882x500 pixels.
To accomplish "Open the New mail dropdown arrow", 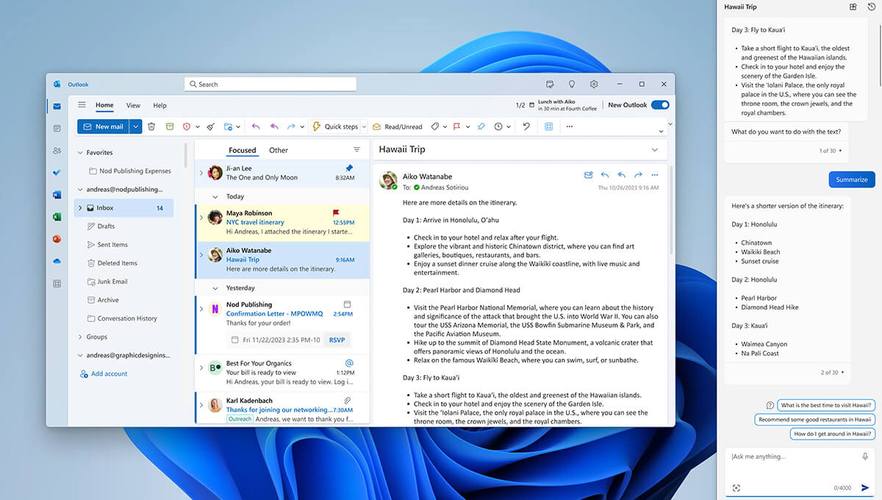I will 136,127.
